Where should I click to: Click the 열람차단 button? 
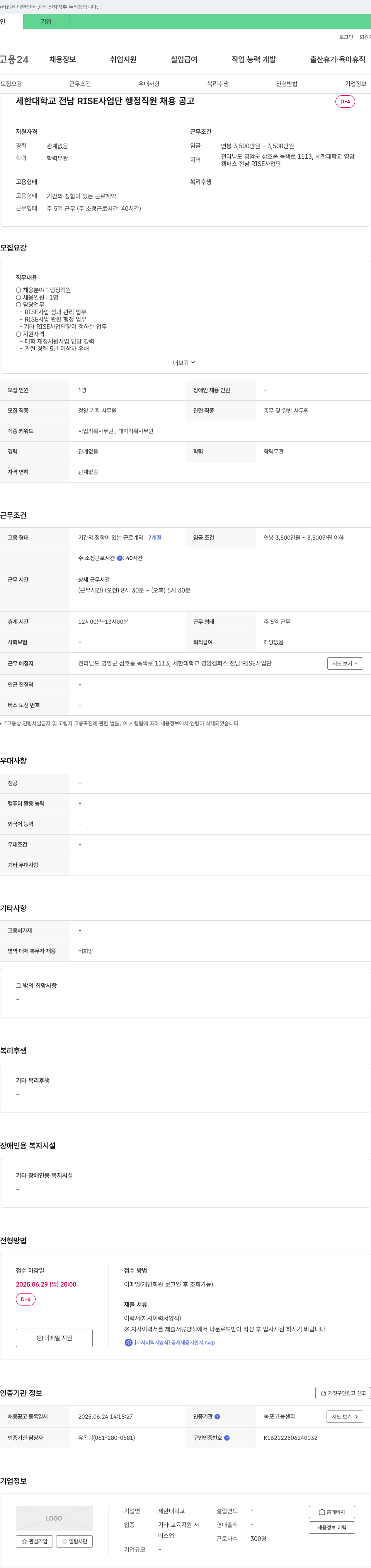(74, 1541)
